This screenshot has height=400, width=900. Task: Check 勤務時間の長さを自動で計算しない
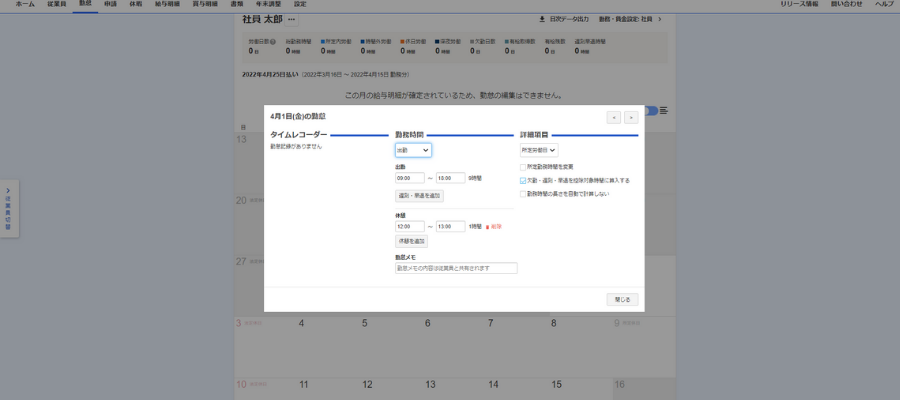[524, 194]
